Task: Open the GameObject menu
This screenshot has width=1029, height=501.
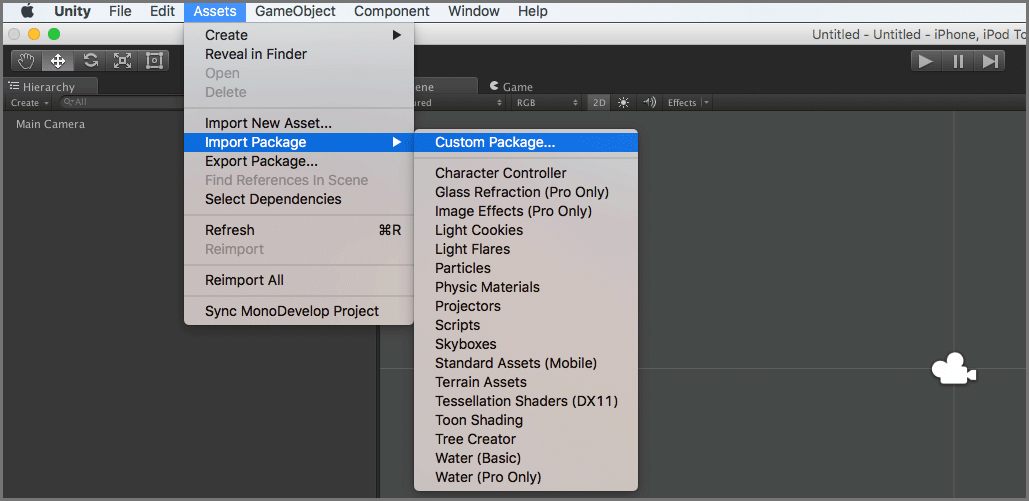Action: coord(295,11)
